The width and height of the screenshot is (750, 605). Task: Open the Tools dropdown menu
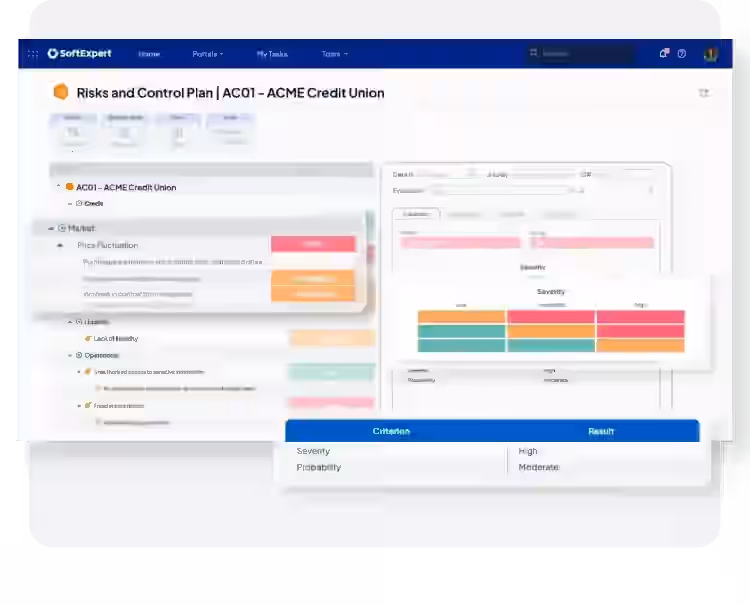click(334, 54)
